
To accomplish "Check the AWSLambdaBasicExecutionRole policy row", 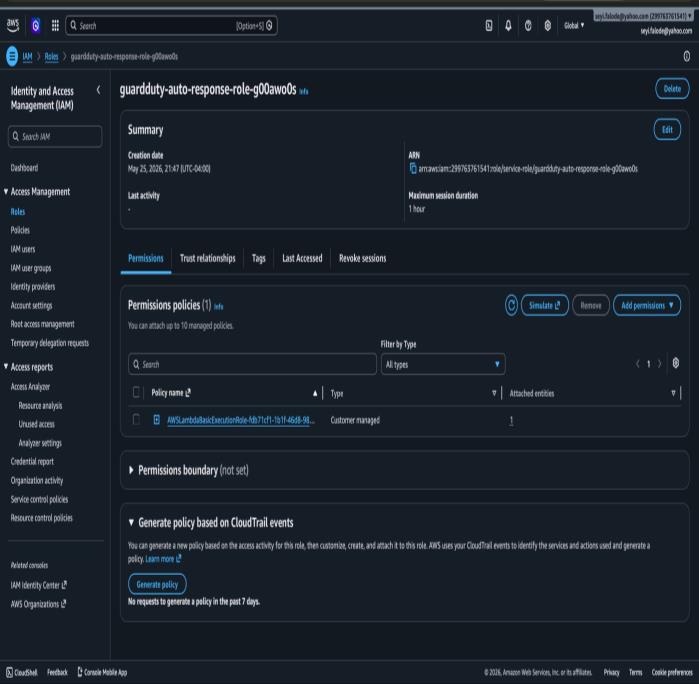I will pyautogui.click(x=136, y=419).
